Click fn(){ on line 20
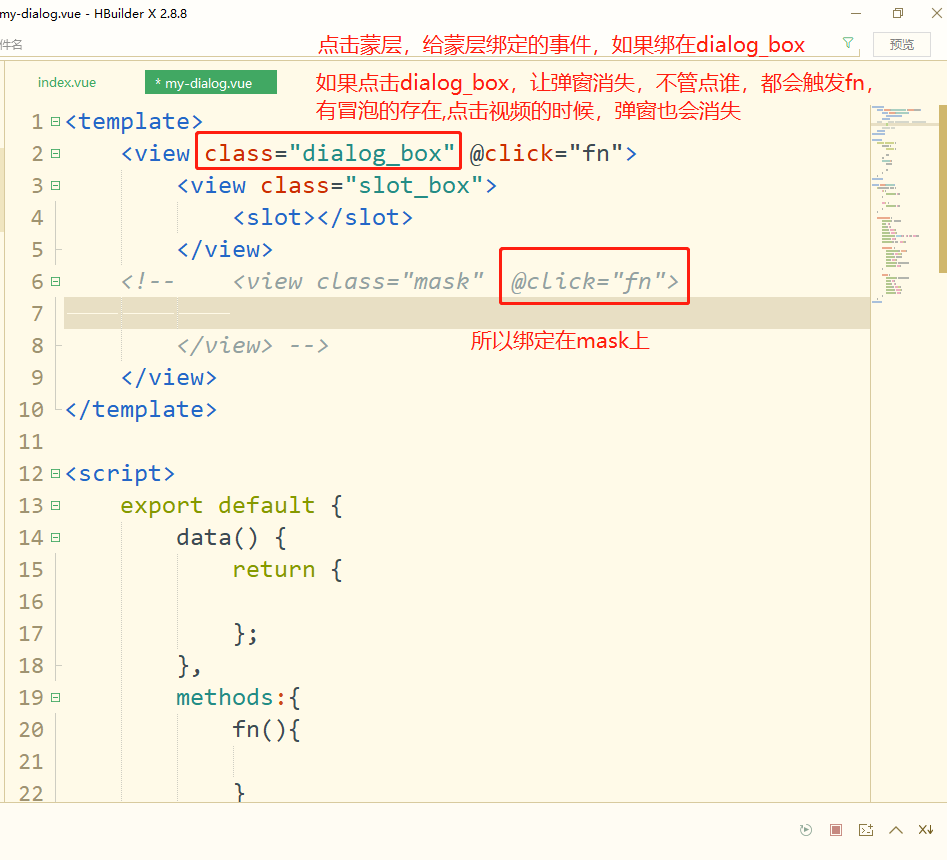Viewport: 947px width, 860px height. (x=266, y=730)
